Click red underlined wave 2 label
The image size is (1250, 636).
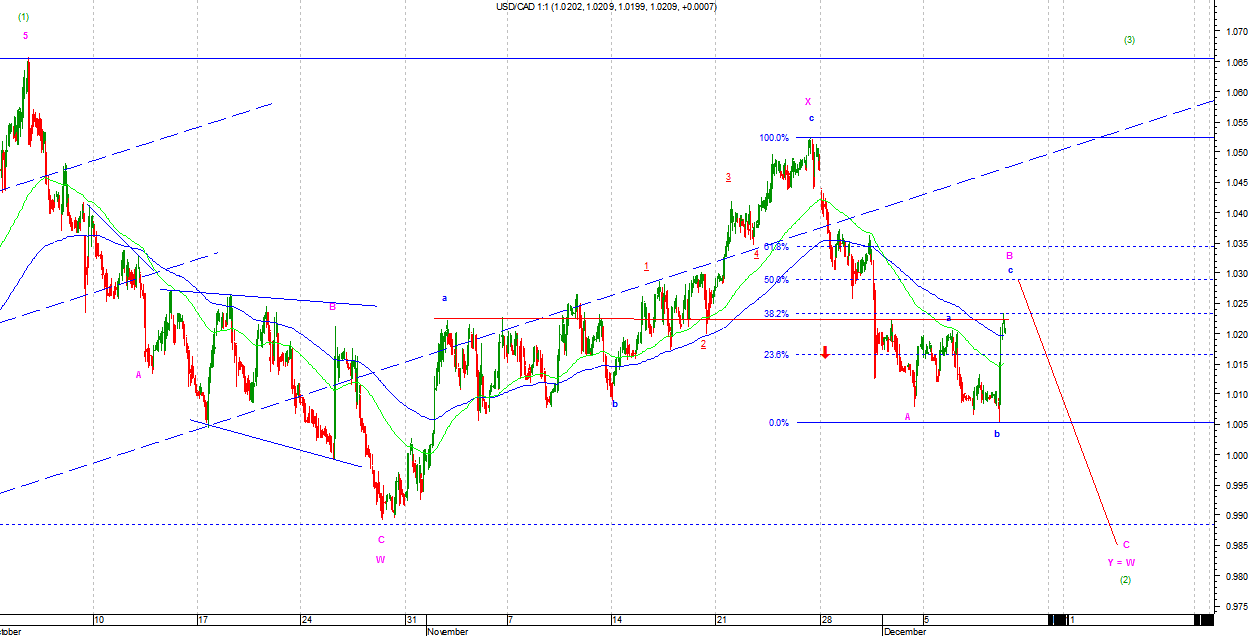click(703, 344)
